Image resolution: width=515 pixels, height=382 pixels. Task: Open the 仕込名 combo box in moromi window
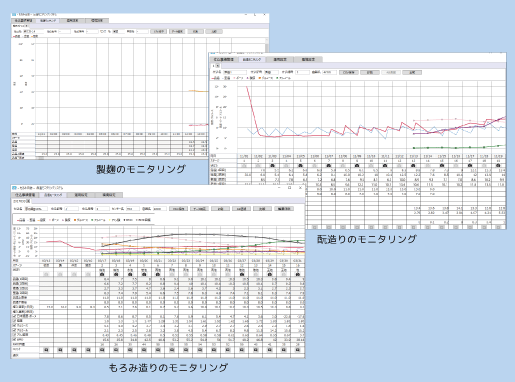click(36, 209)
